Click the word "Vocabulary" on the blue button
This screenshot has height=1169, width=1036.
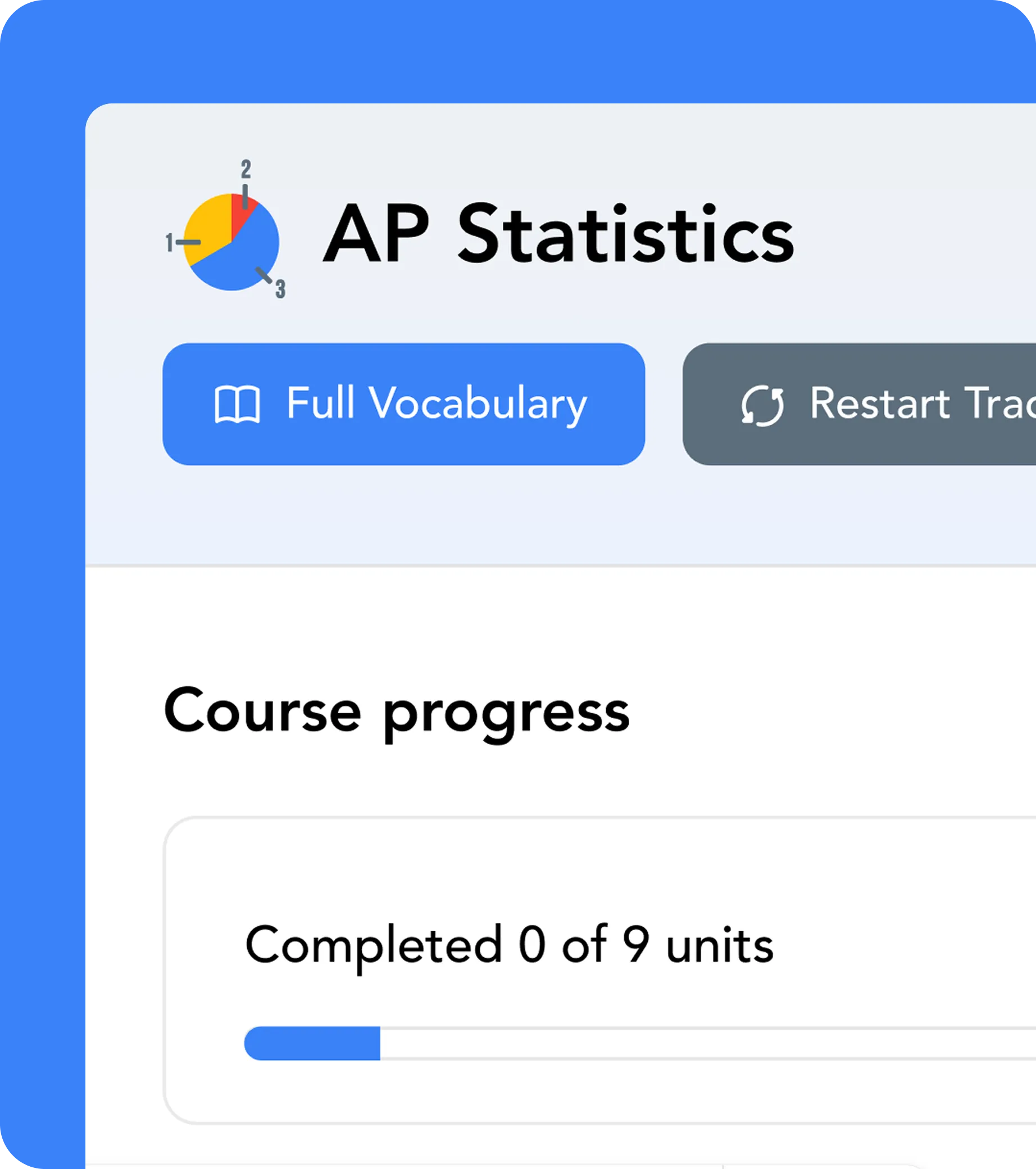point(478,405)
